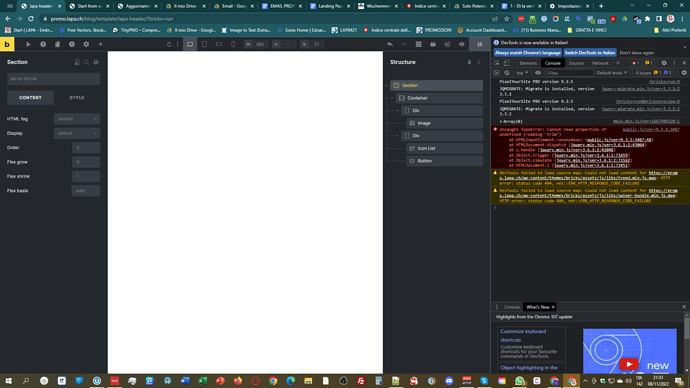Viewport: 690px width, 388px height.
Task: Click the Flex grow value field
Action: point(86,162)
